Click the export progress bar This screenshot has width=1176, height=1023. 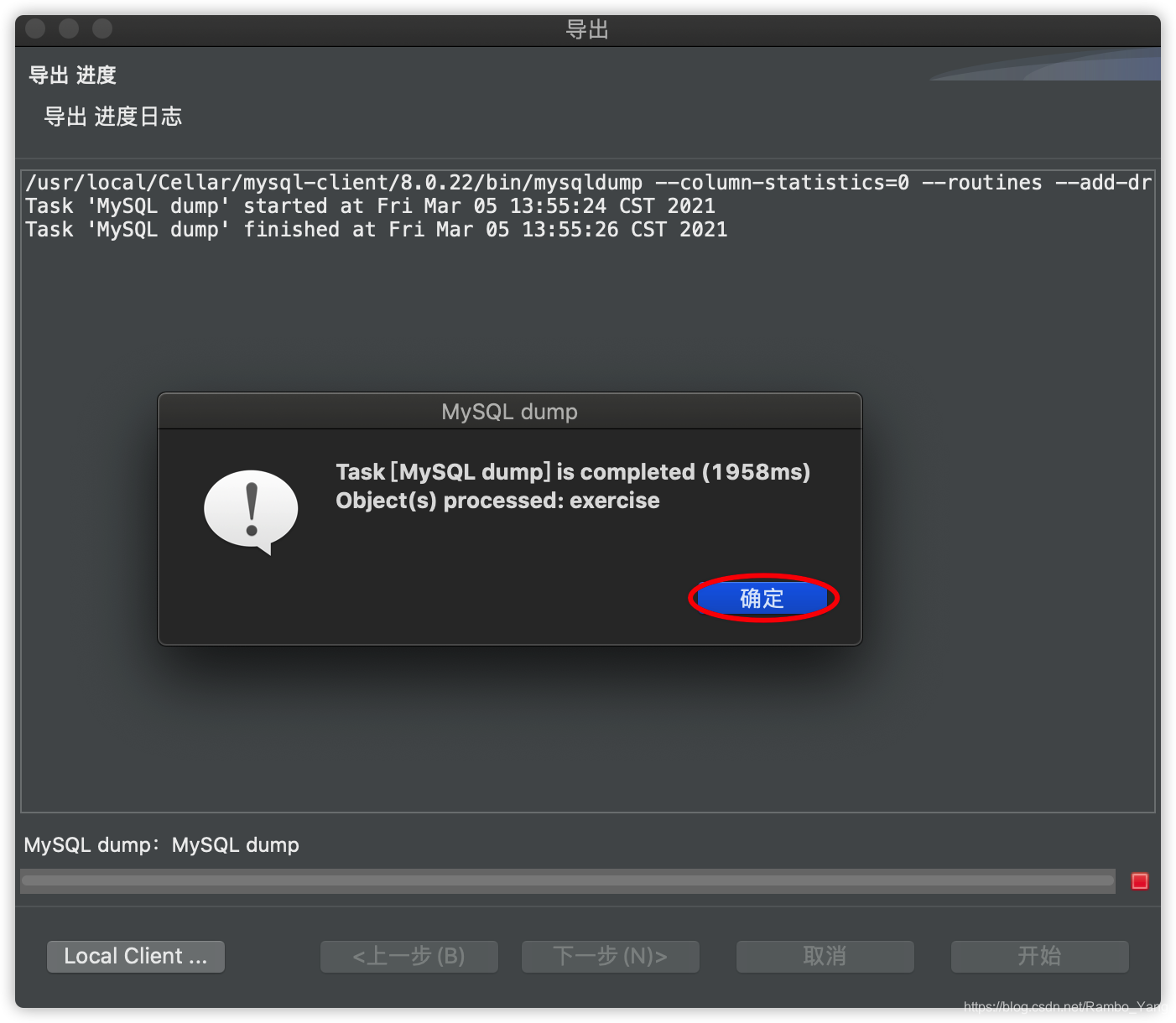pyautogui.click(x=568, y=880)
